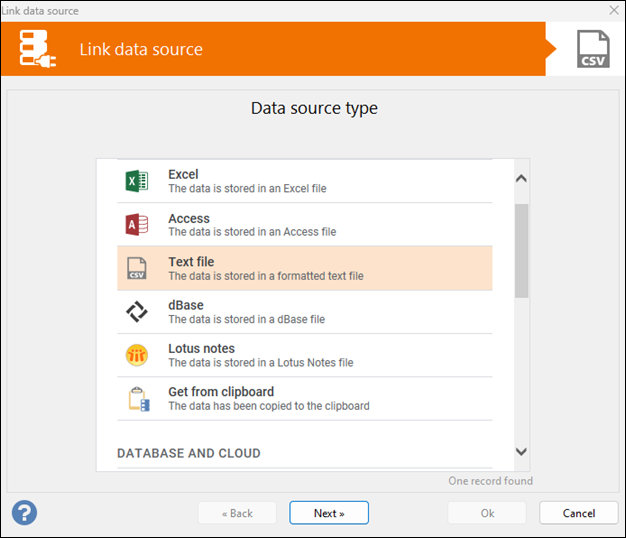
Task: Click the dBase diamond icon
Action: [x=136, y=312]
